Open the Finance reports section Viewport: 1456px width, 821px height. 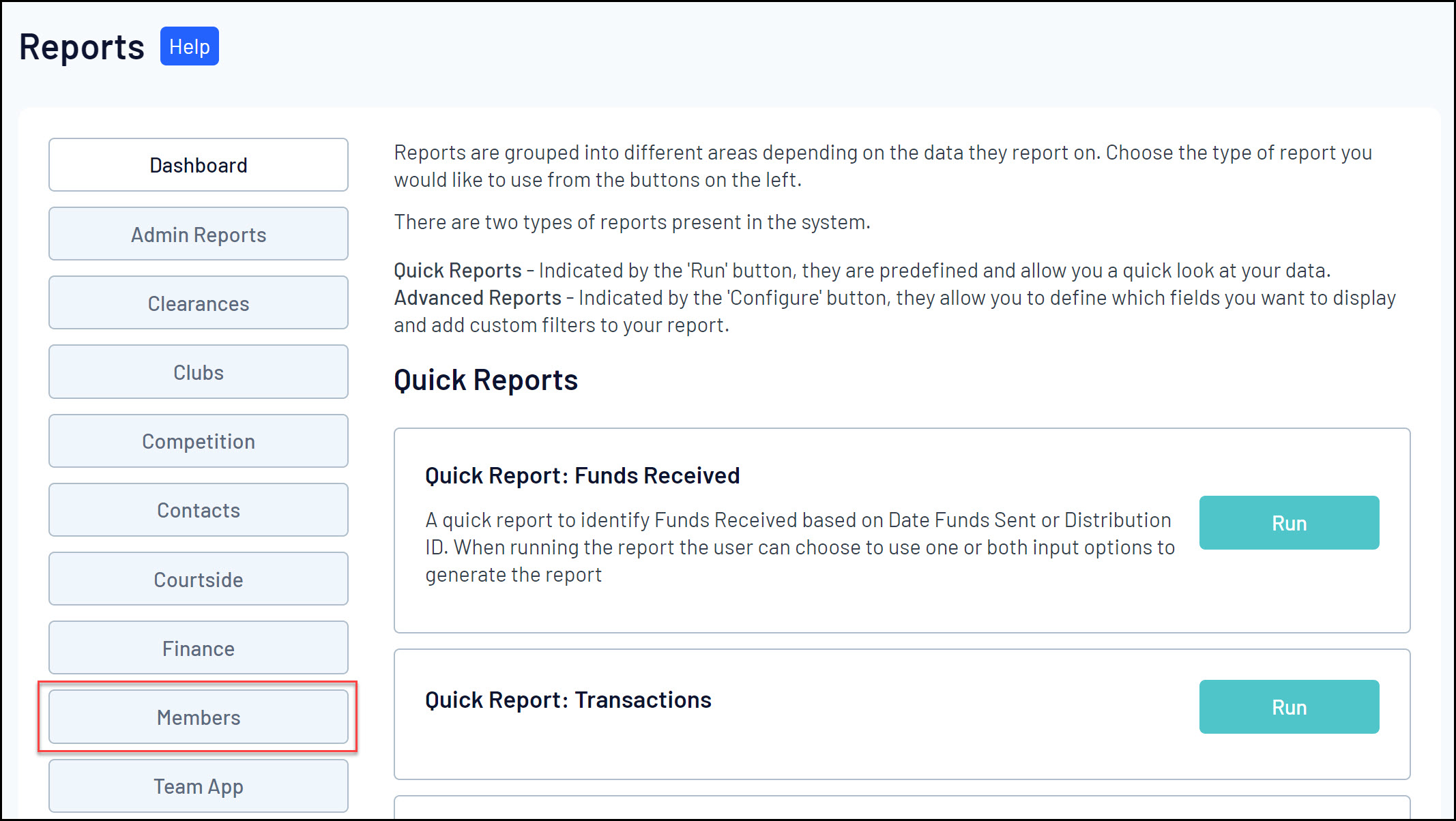pos(198,648)
